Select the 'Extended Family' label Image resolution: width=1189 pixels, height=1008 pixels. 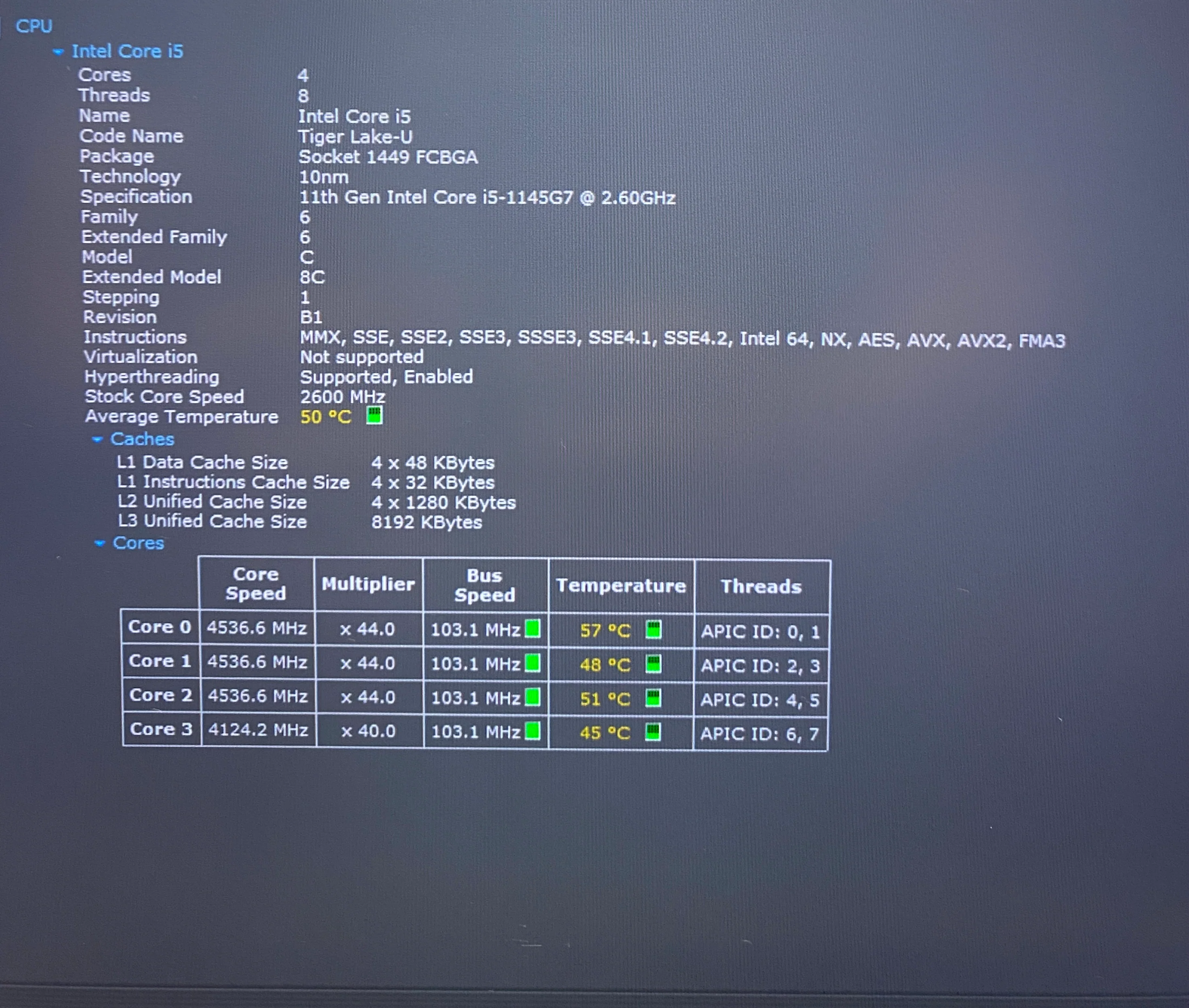coord(154,237)
